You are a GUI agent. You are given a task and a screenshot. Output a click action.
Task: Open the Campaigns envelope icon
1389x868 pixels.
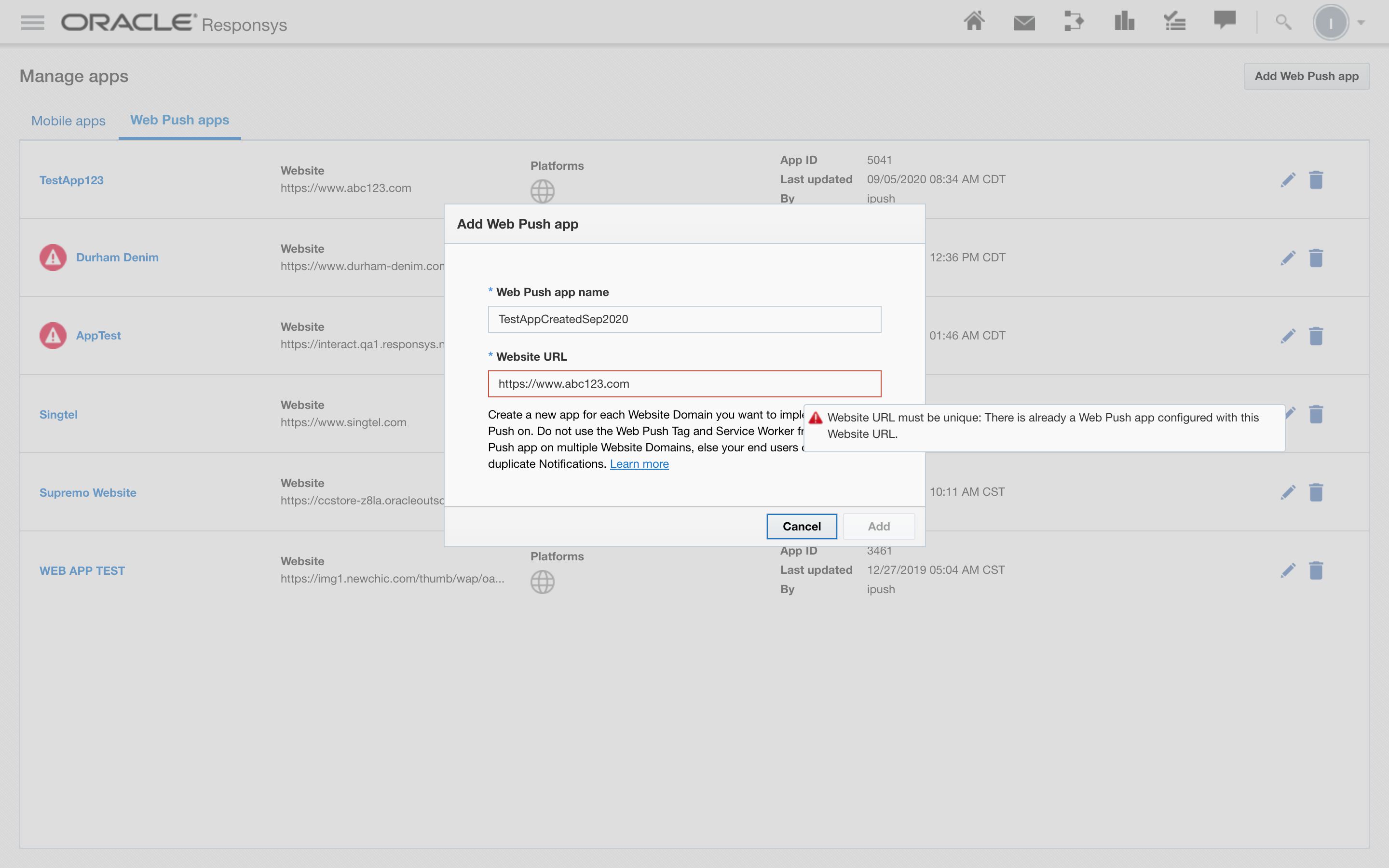coord(1024,22)
